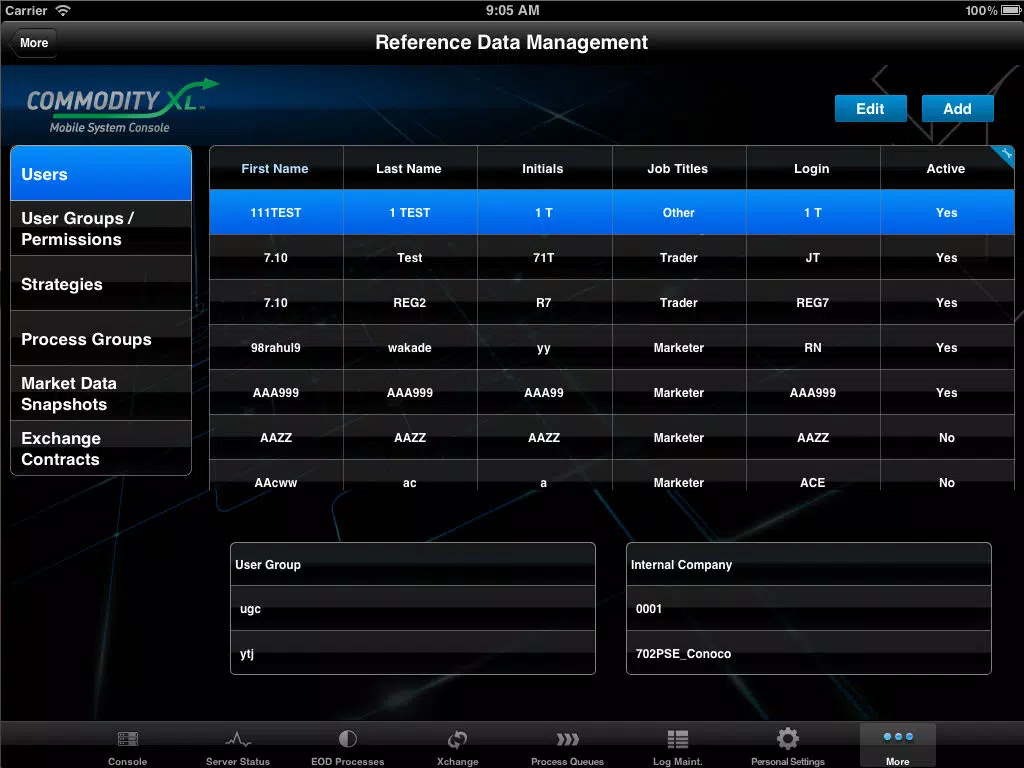The width and height of the screenshot is (1024, 768).
Task: Open Process Groups in the sidebar
Action: (101, 338)
